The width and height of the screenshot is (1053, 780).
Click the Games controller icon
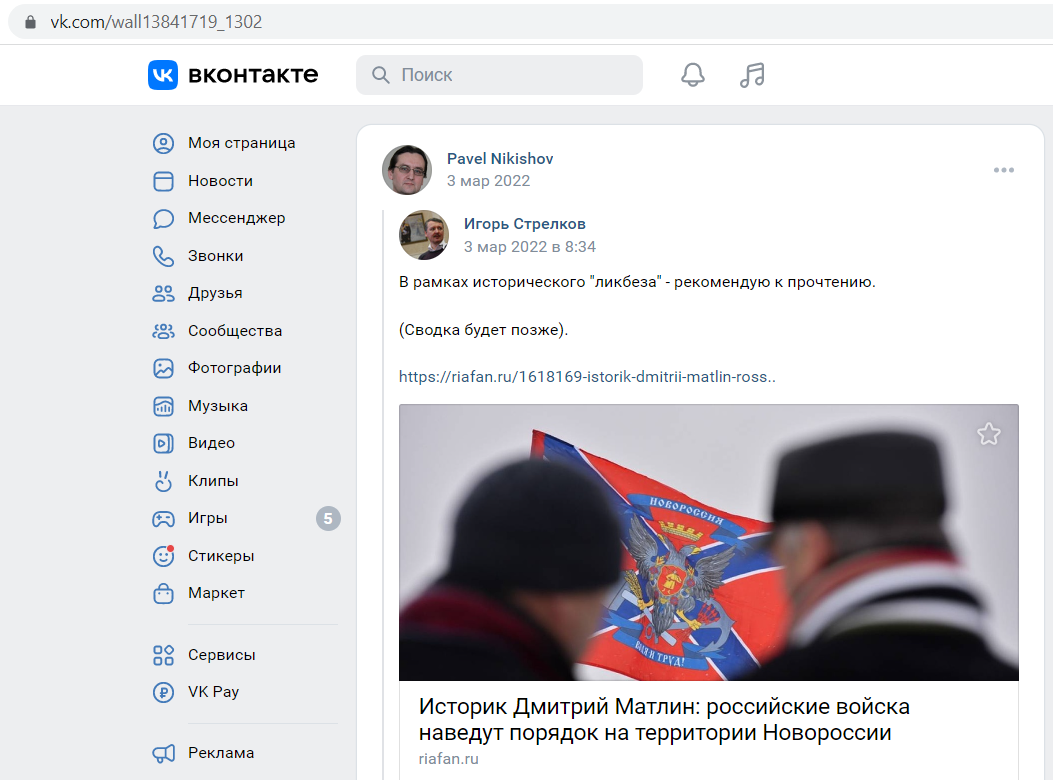click(x=163, y=518)
